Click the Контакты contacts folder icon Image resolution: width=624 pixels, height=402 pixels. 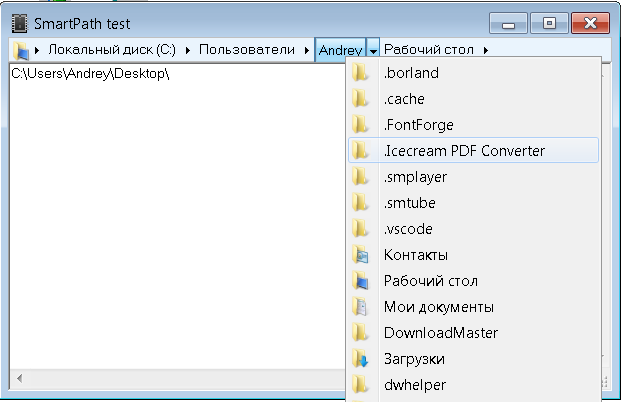tap(361, 255)
